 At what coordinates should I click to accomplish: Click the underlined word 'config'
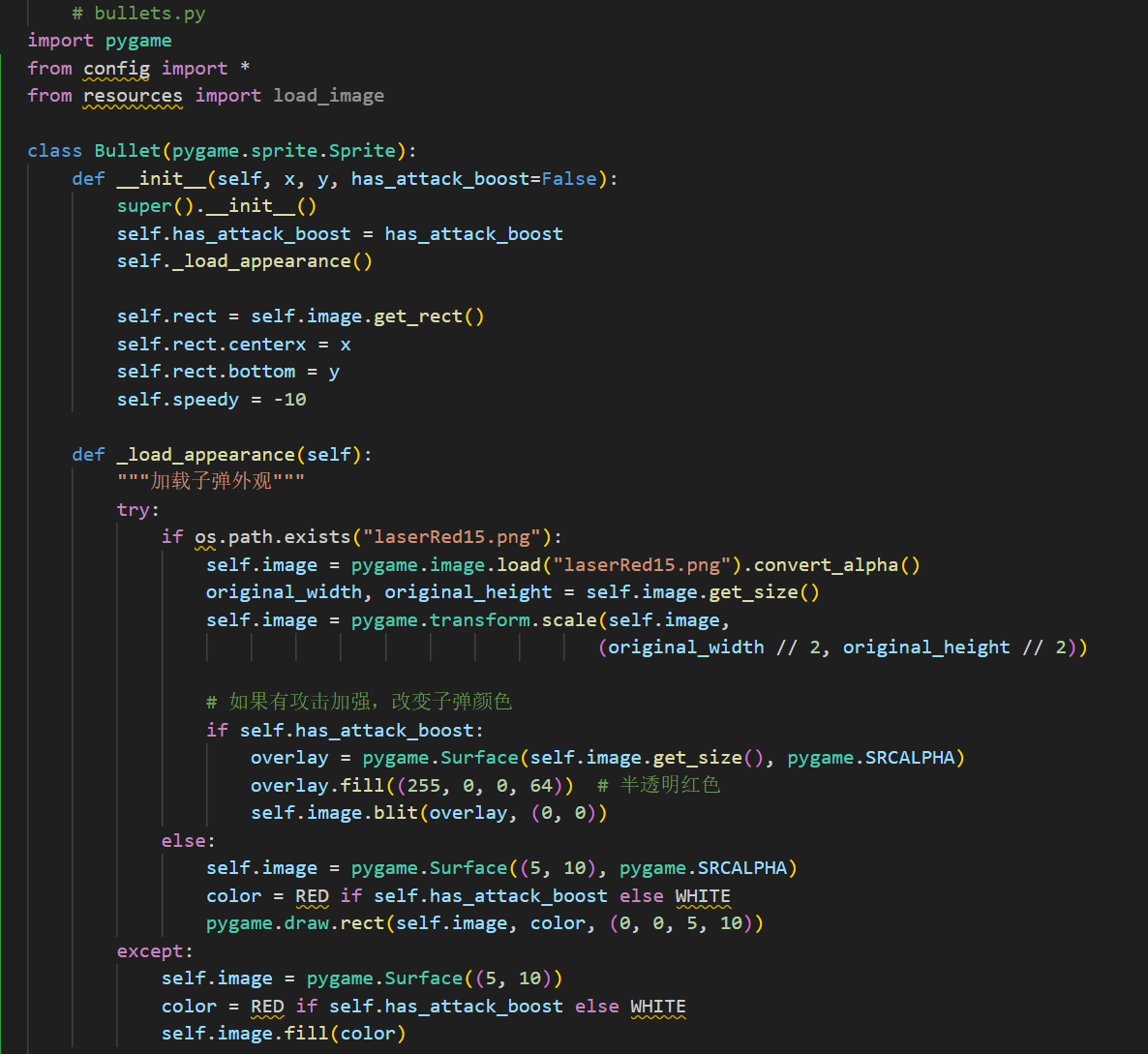pyautogui.click(x=116, y=68)
